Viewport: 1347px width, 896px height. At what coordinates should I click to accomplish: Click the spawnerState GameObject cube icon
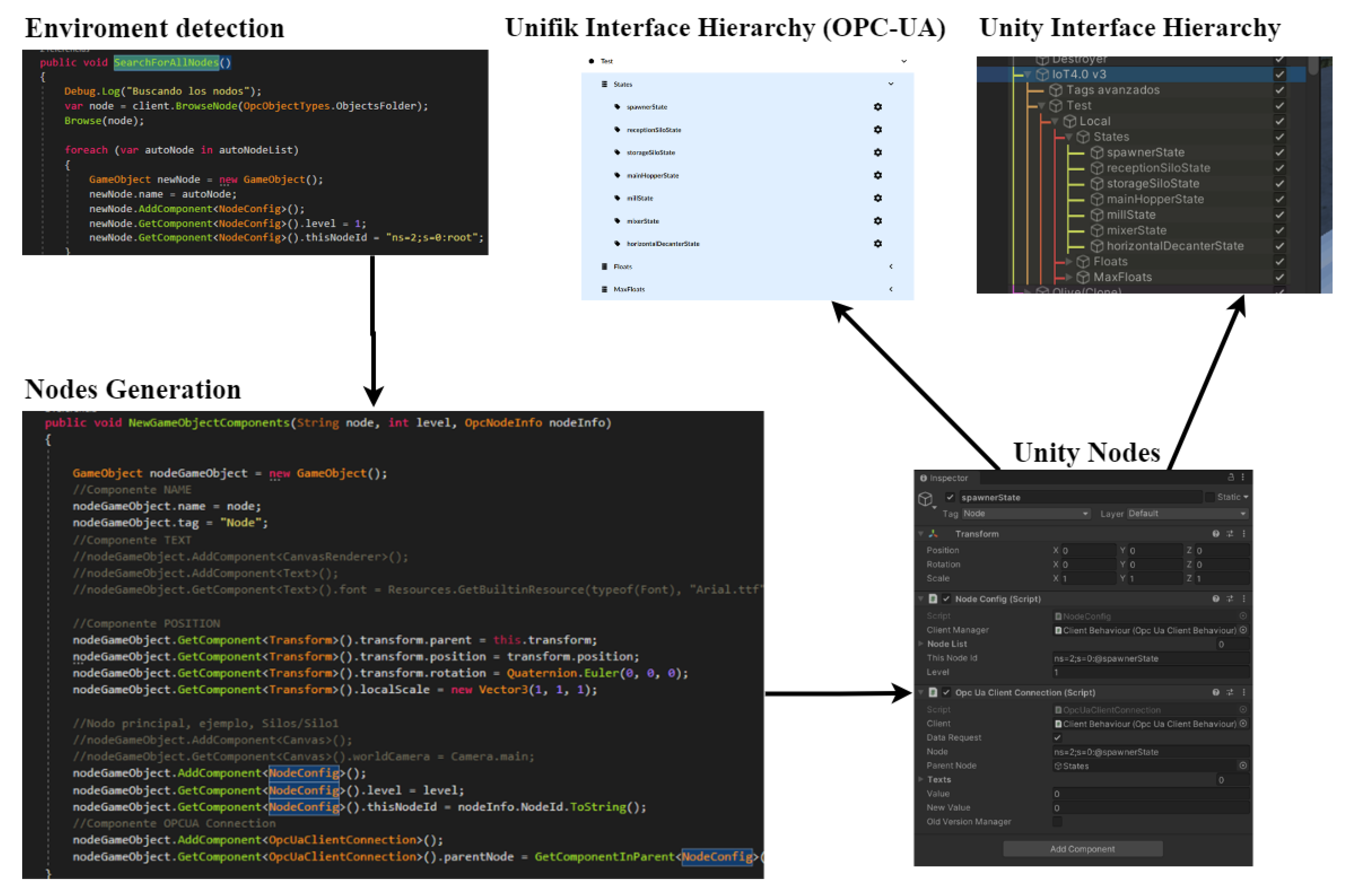(925, 499)
